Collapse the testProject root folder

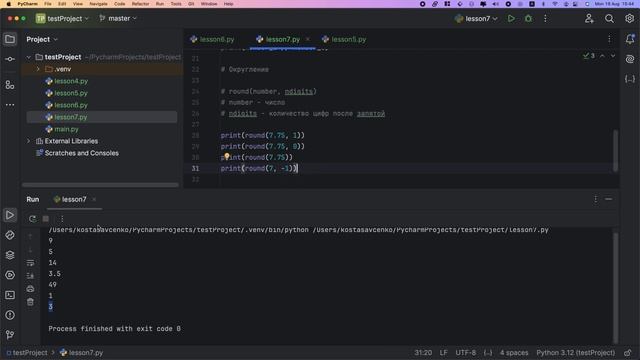tap(29, 57)
